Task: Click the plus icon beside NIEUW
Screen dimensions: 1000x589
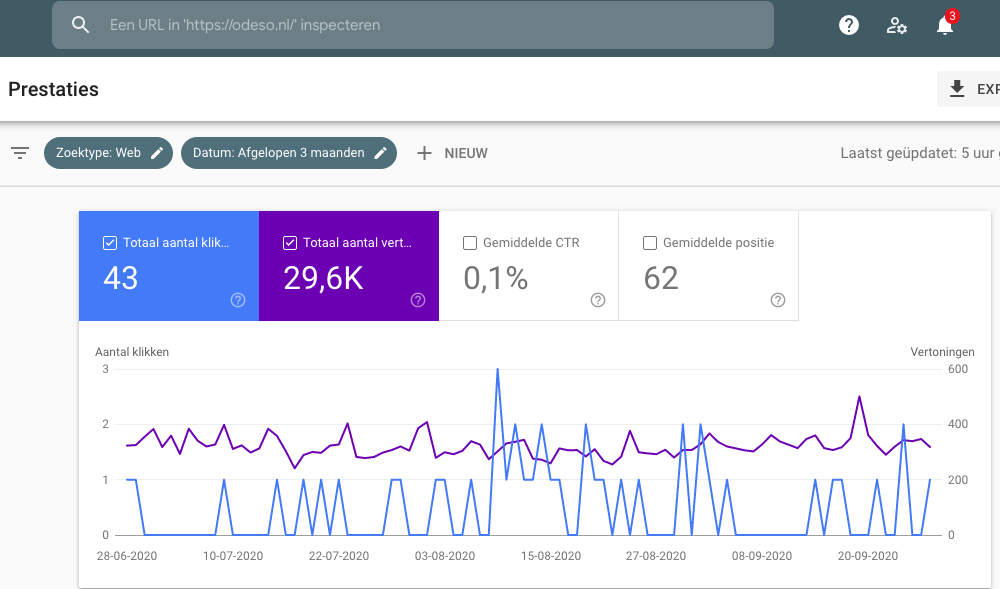Action: (x=424, y=153)
